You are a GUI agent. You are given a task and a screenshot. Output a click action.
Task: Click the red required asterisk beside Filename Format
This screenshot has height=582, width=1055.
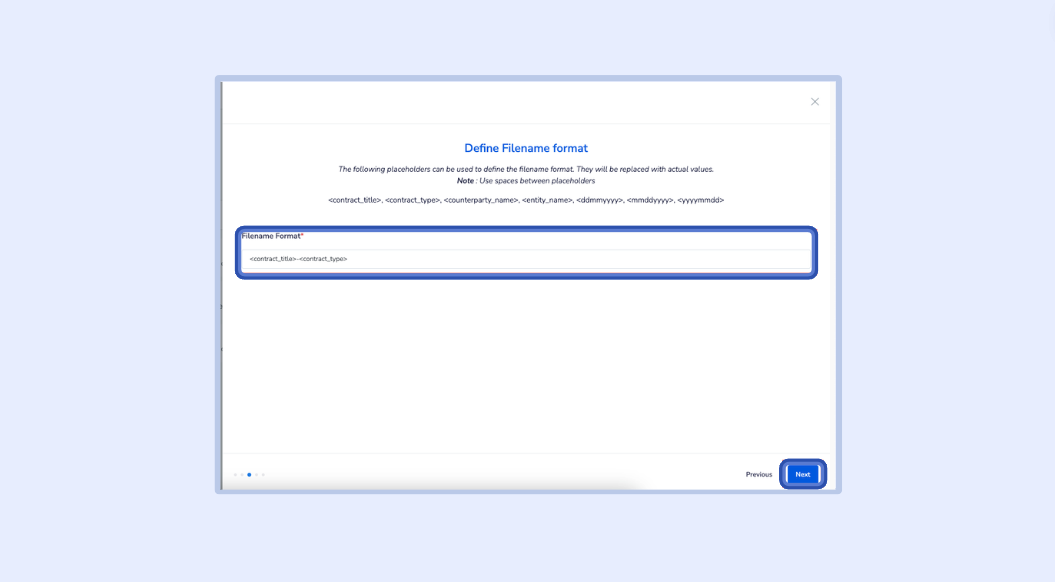click(303, 235)
